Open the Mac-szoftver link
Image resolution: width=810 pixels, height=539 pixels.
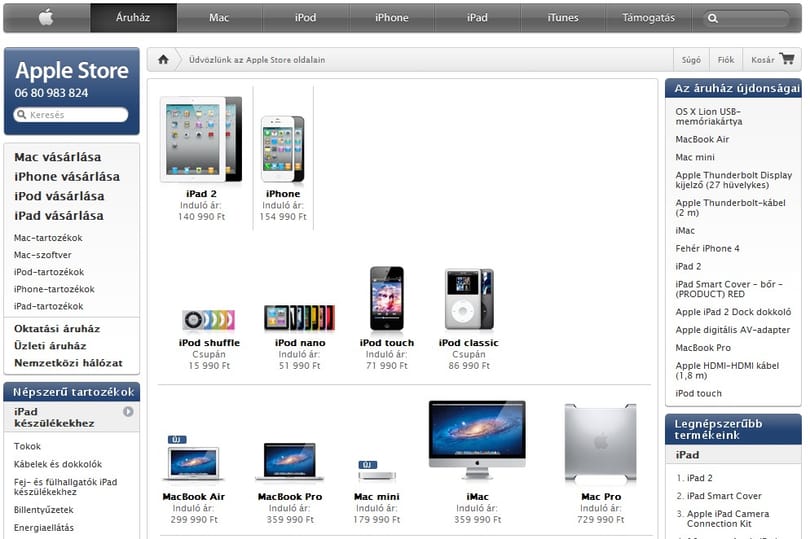tap(43, 255)
